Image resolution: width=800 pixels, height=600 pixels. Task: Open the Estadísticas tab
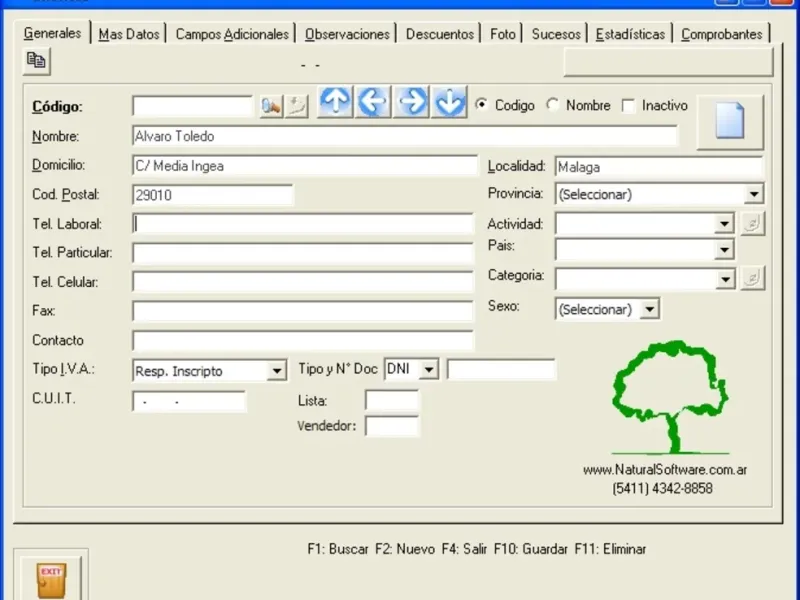(630, 34)
